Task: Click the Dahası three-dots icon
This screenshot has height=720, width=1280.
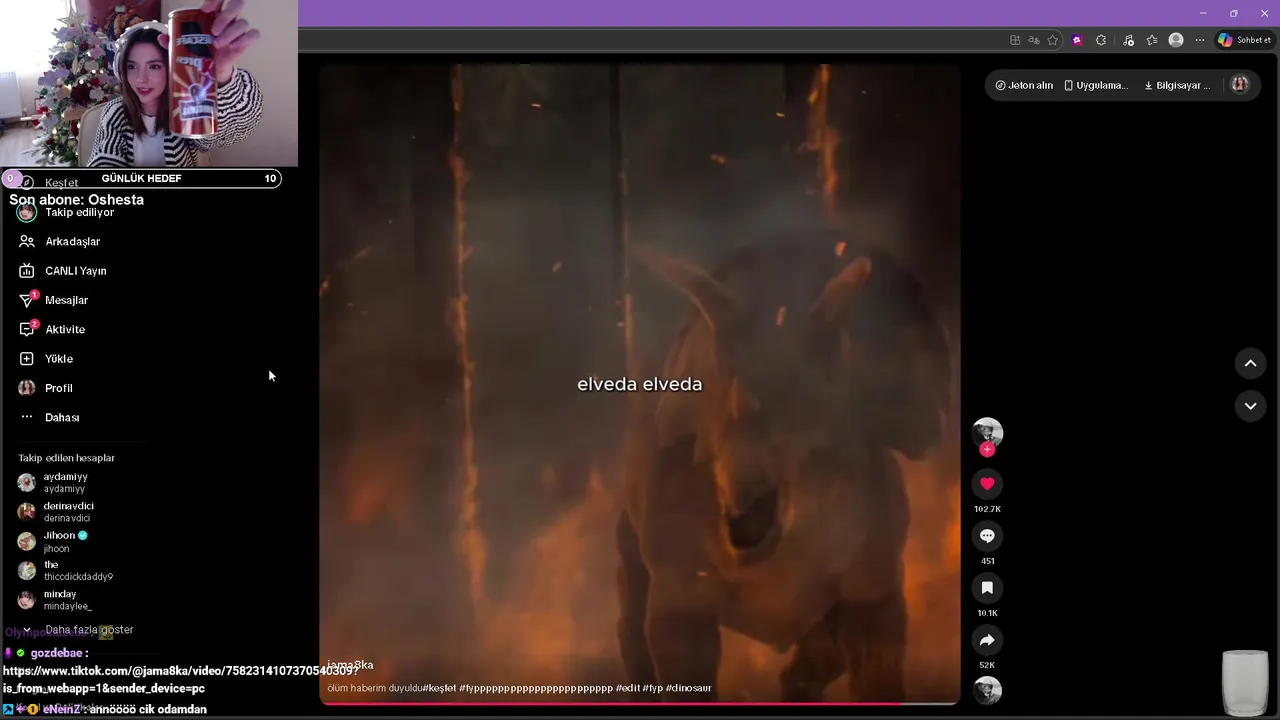Action: [x=27, y=417]
